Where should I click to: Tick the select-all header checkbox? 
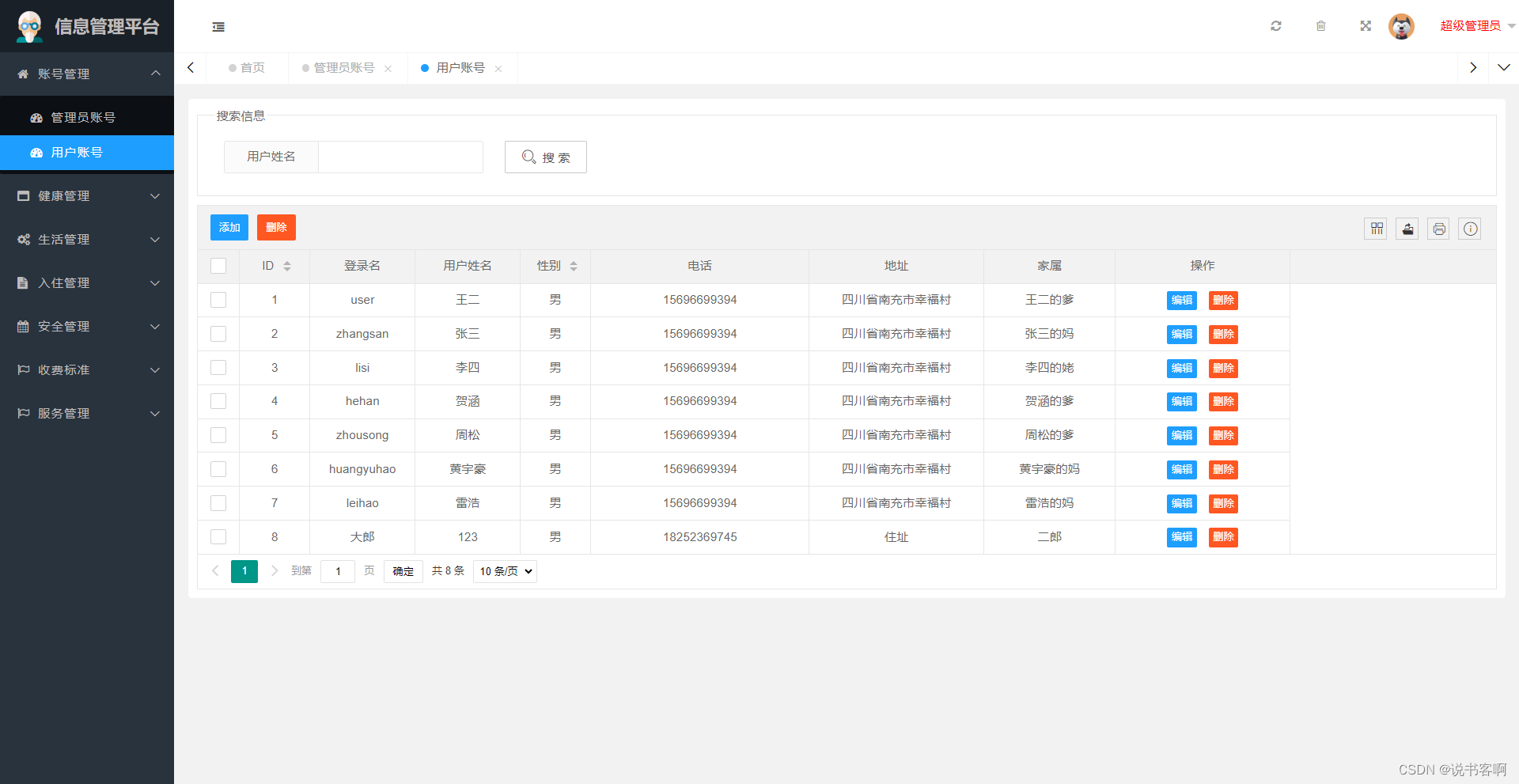coord(218,266)
